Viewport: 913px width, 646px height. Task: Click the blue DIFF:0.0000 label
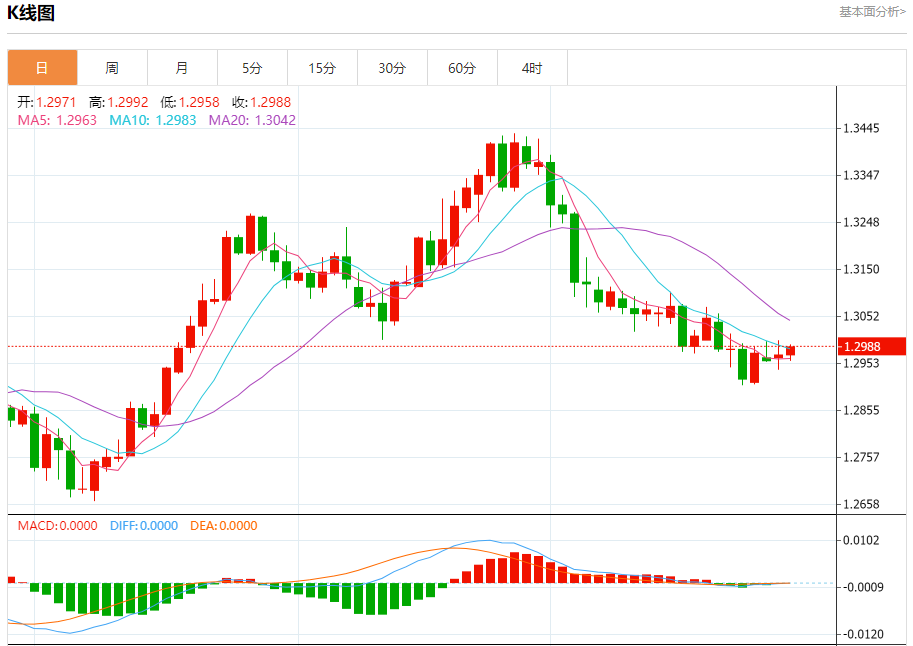tap(143, 526)
